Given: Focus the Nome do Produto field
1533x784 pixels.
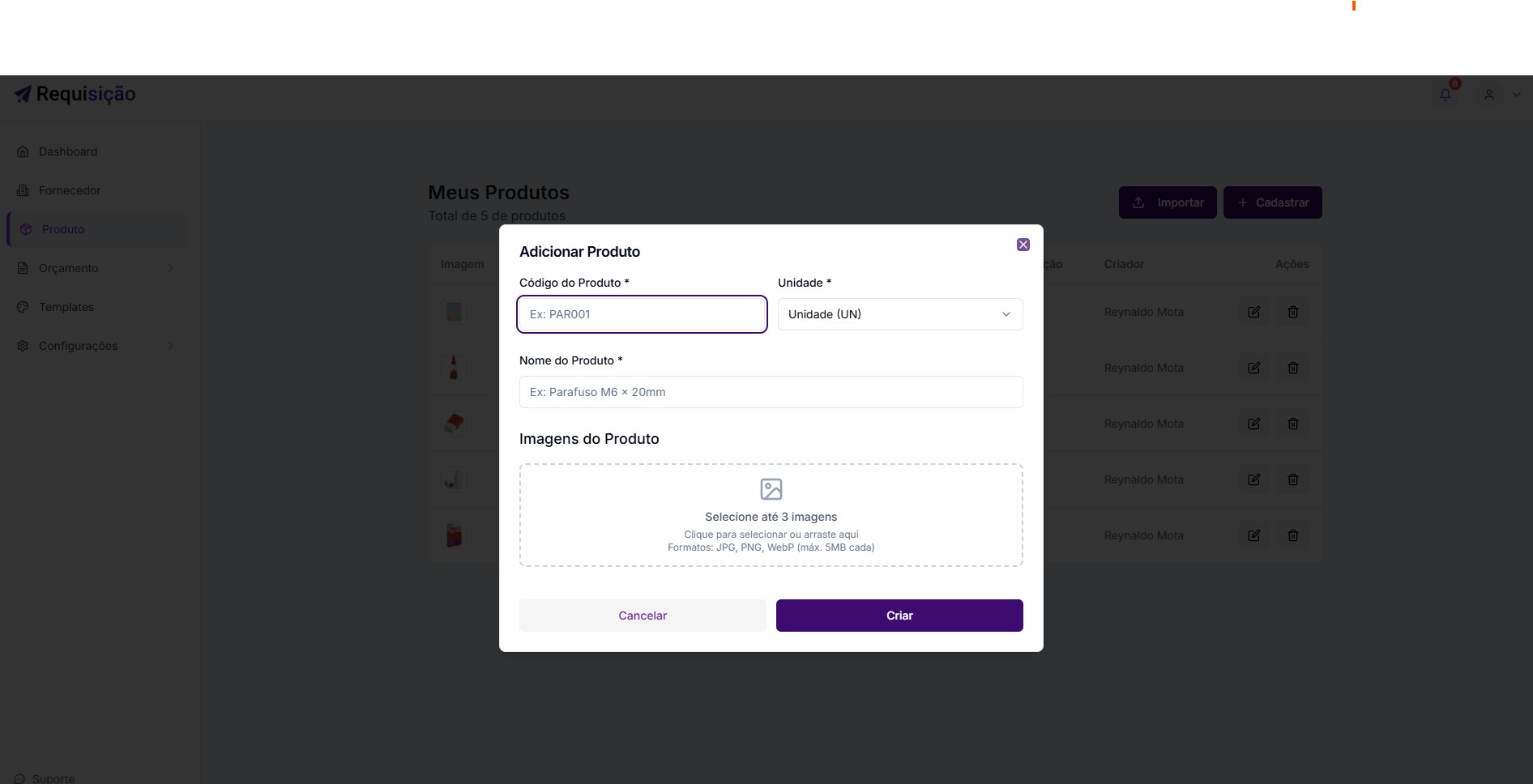Looking at the screenshot, I should [x=771, y=392].
